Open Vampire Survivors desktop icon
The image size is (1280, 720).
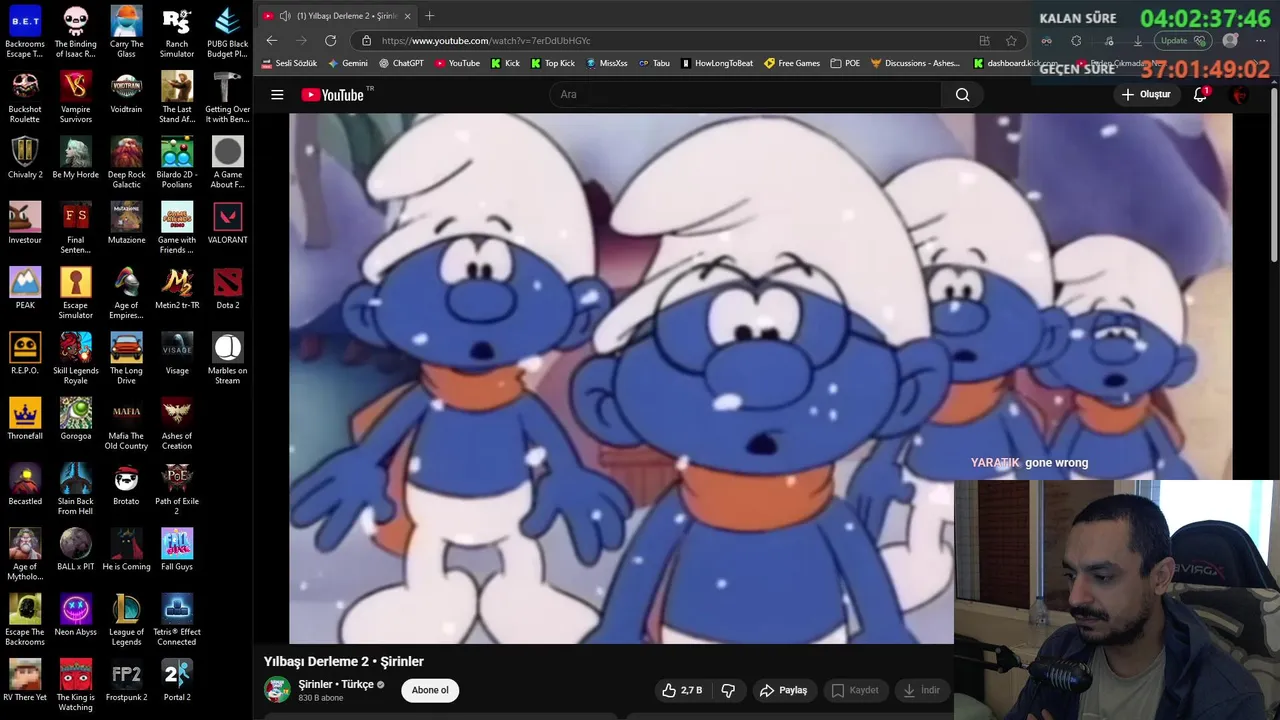(x=76, y=97)
